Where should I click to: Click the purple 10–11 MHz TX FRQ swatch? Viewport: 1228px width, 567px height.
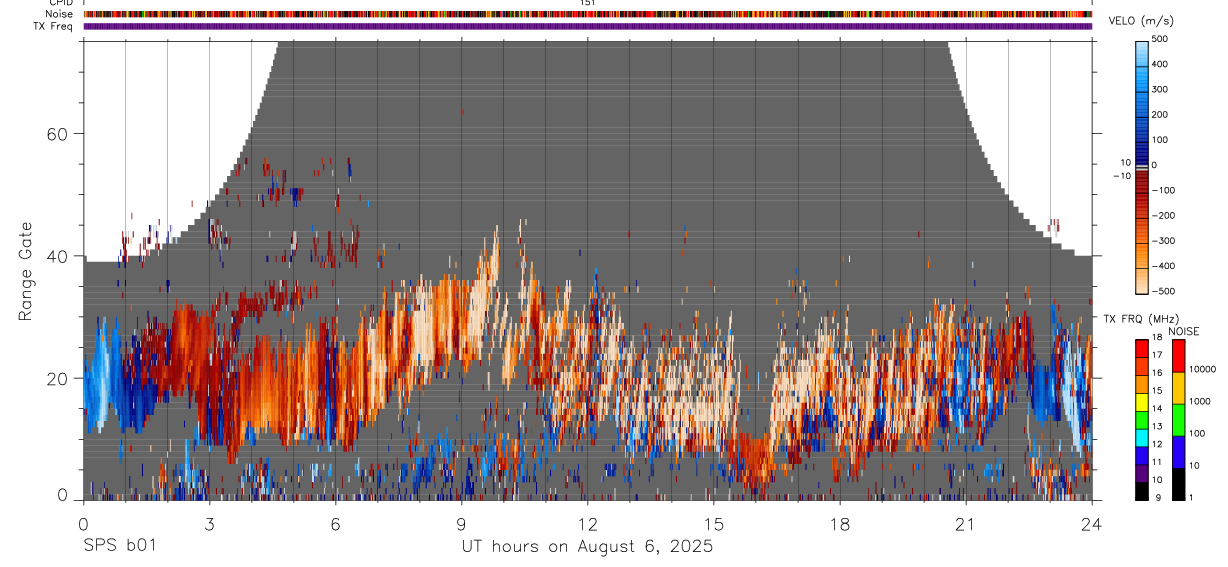click(1141, 472)
